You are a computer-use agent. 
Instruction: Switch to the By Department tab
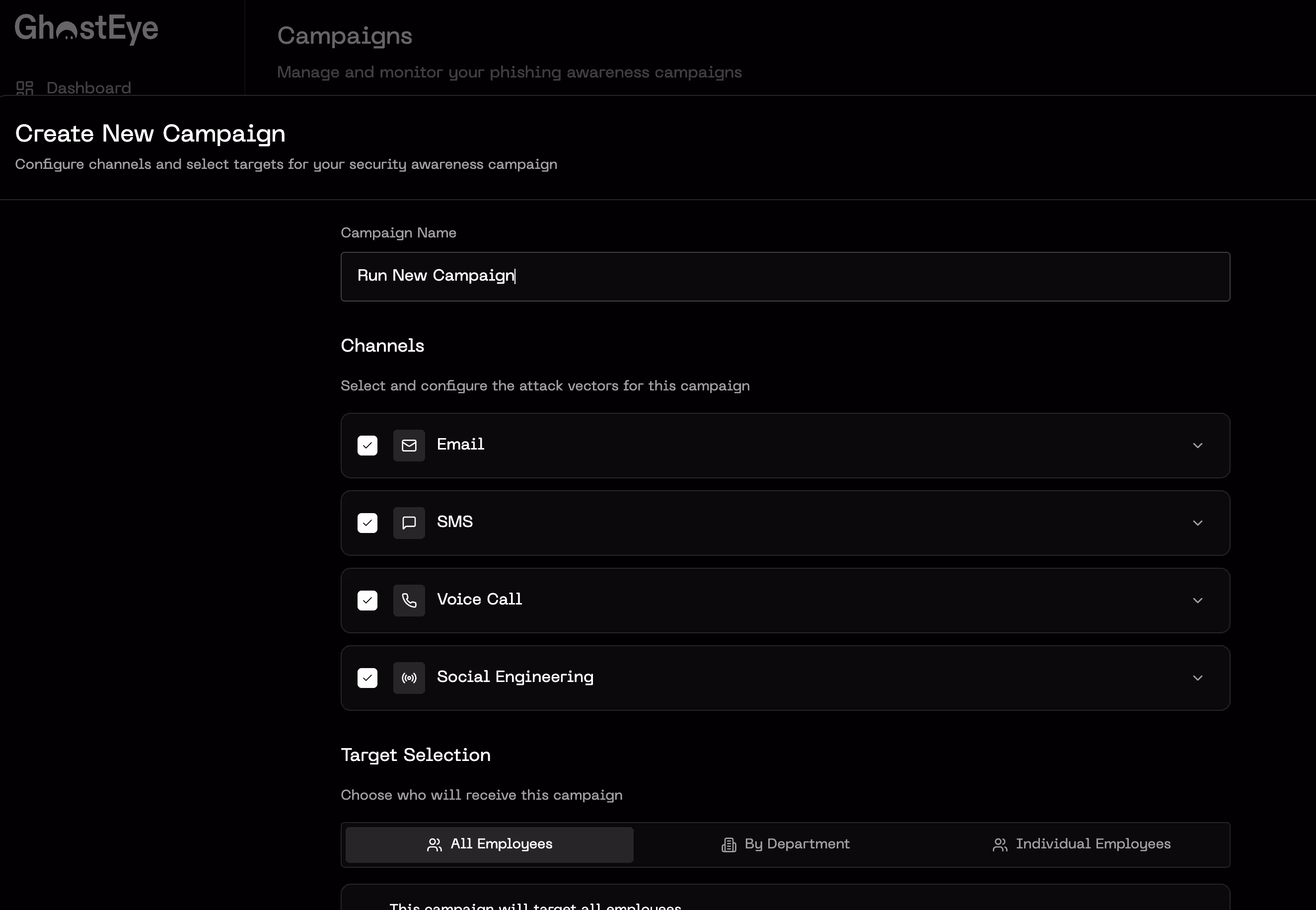coord(786,844)
